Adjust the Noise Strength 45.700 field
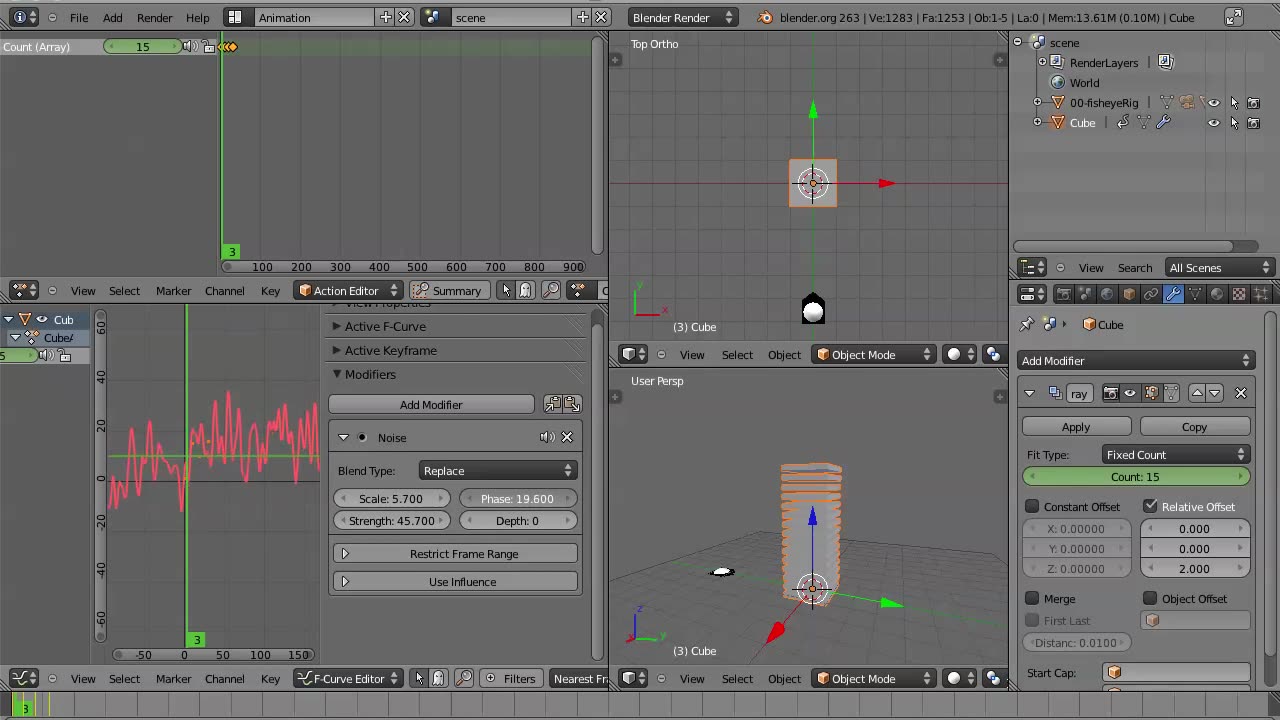The height and width of the screenshot is (720, 1280). pyautogui.click(x=392, y=520)
